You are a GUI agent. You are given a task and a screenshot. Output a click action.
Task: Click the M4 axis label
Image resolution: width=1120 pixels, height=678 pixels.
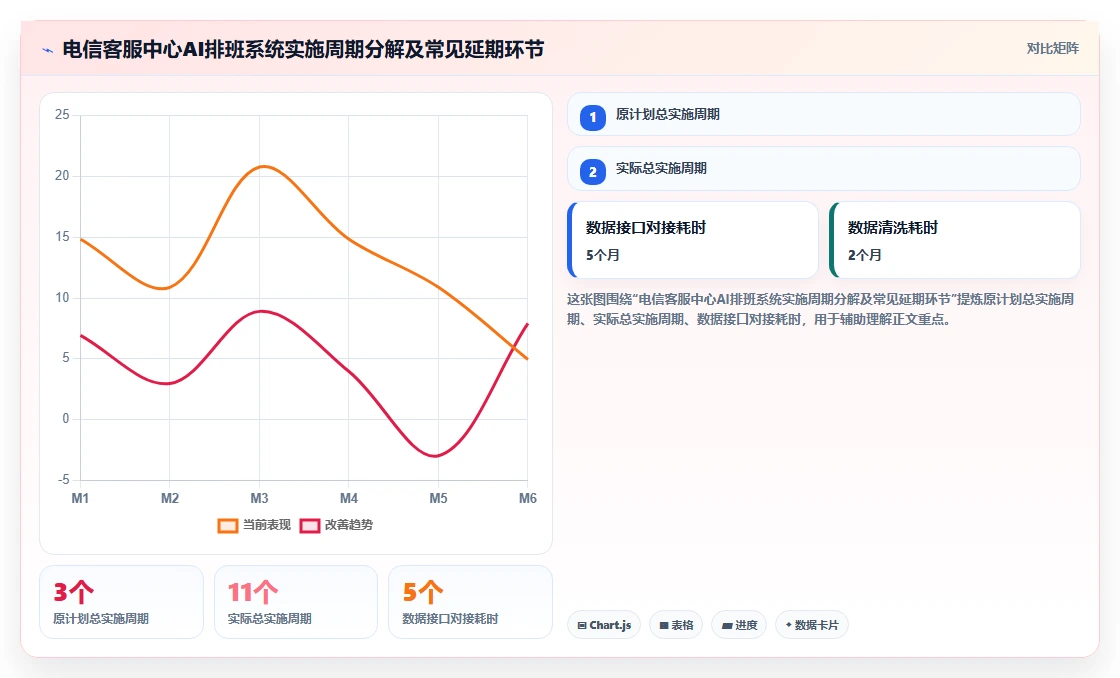[349, 499]
